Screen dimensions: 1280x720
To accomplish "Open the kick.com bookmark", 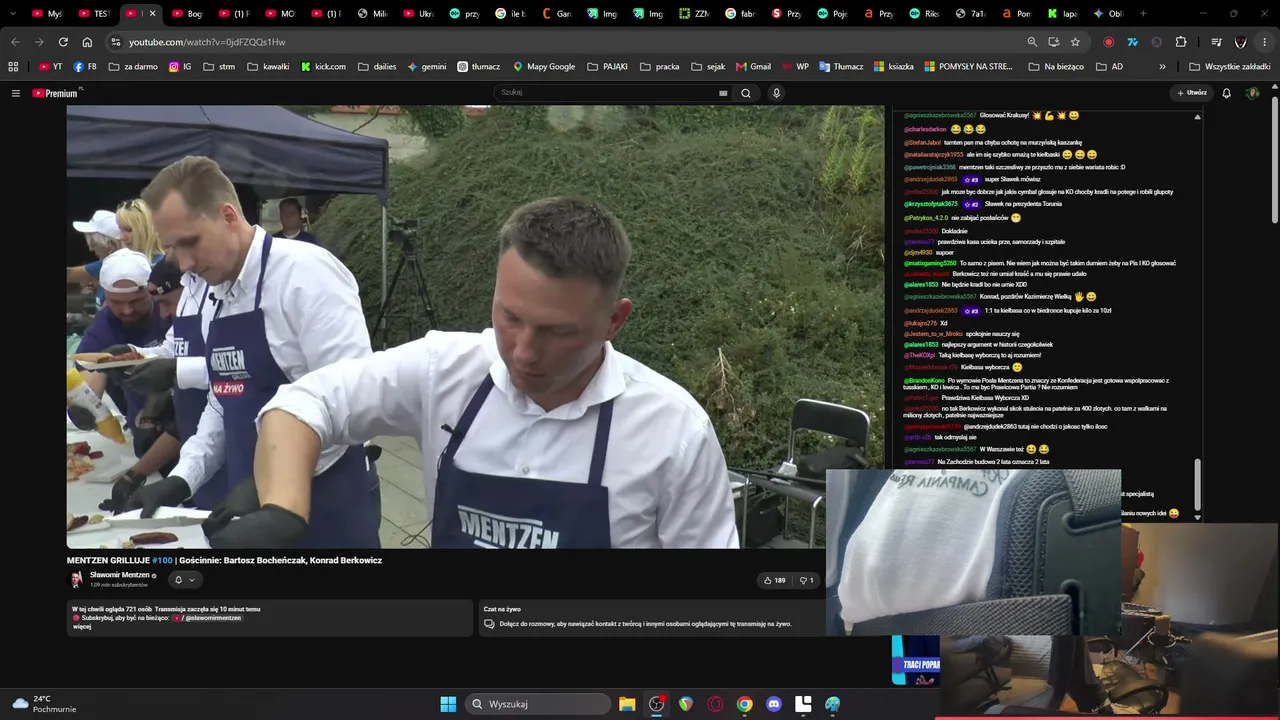I will pos(323,67).
